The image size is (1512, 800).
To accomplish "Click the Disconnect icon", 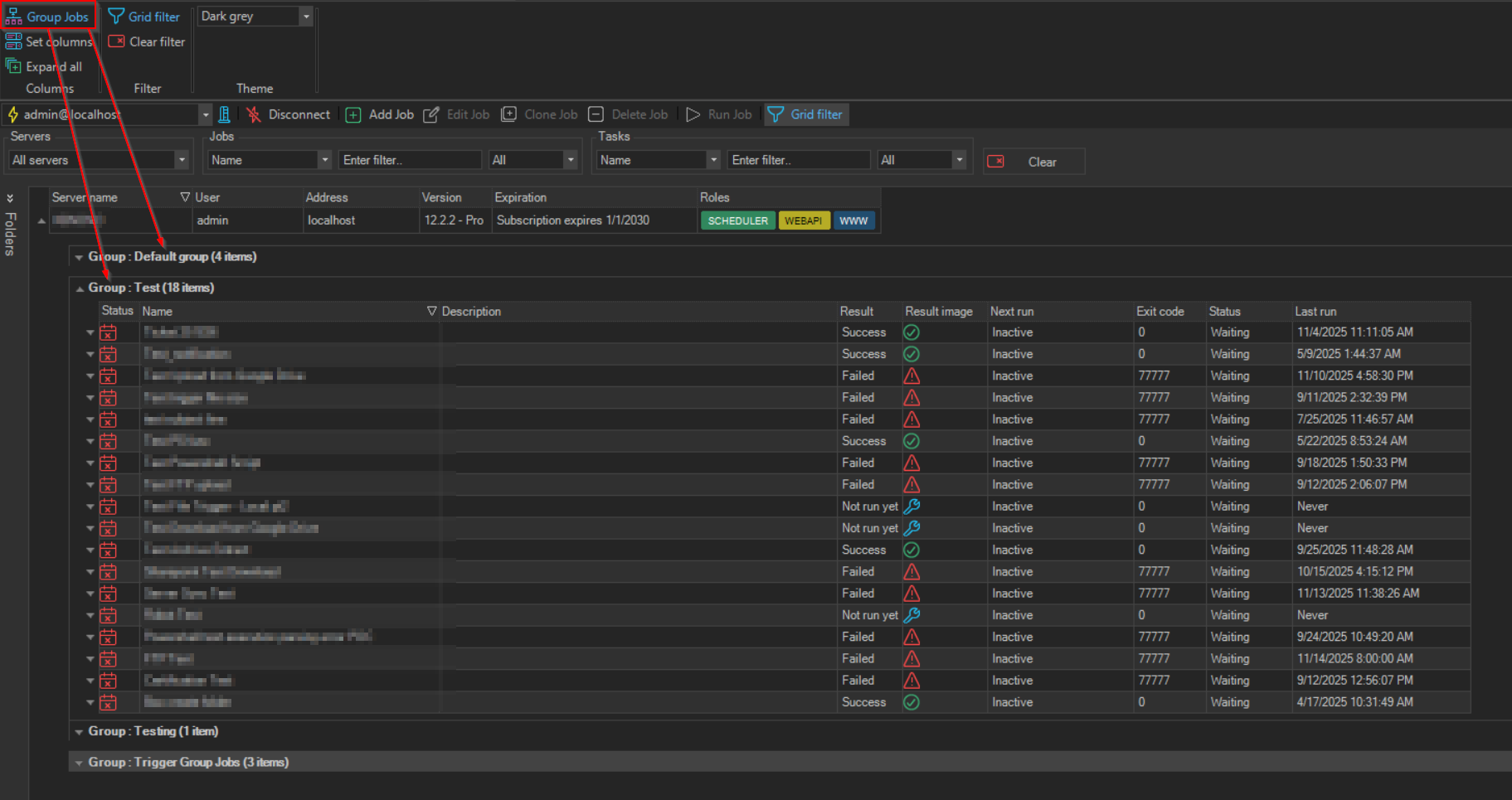I will 254,114.
